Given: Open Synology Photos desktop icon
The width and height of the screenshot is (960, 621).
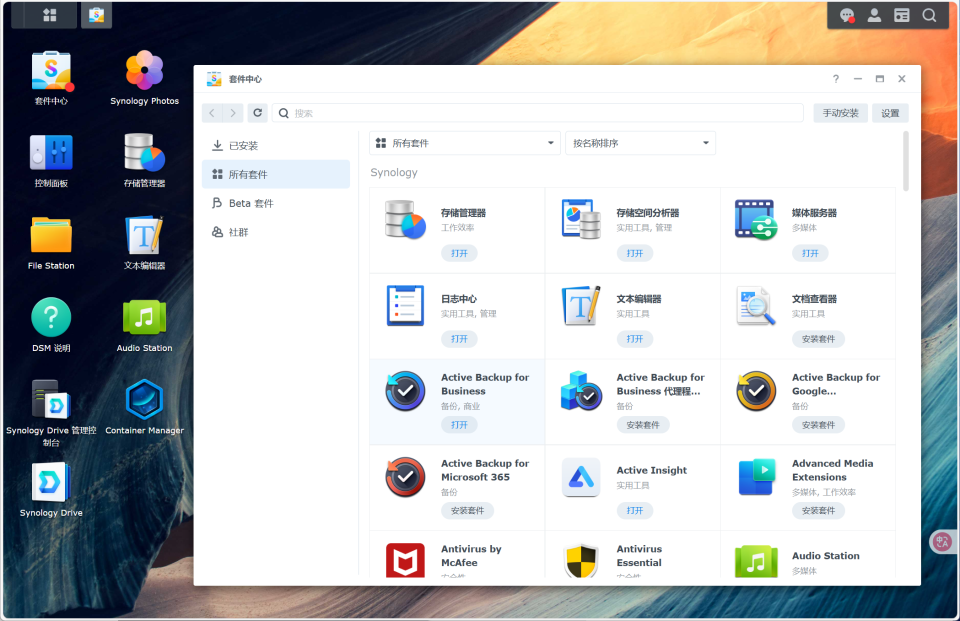Looking at the screenshot, I should point(144,71).
